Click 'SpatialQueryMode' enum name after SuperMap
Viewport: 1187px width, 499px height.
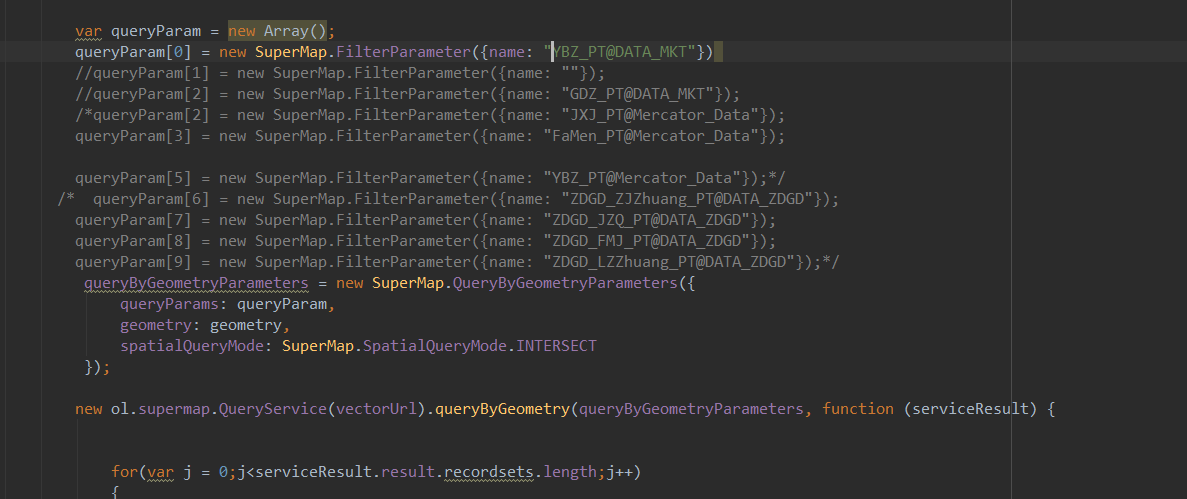tap(435, 346)
